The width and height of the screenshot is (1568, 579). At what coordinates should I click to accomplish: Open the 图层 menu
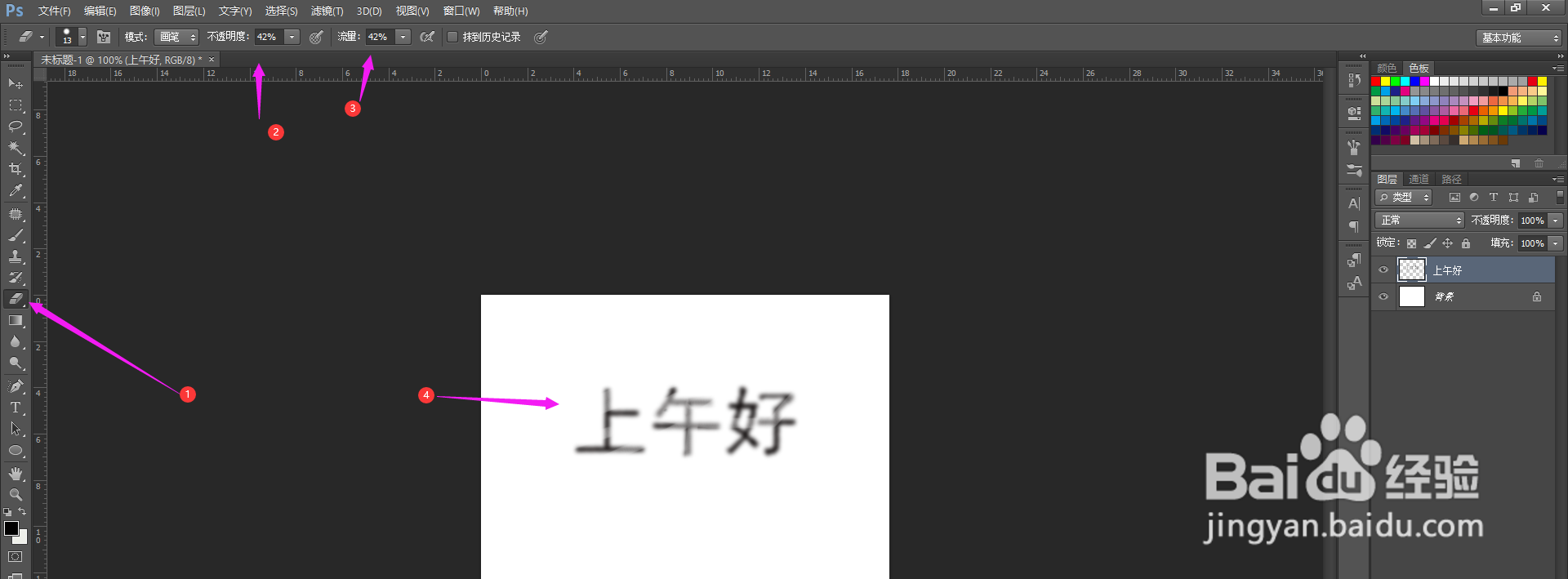pos(189,11)
